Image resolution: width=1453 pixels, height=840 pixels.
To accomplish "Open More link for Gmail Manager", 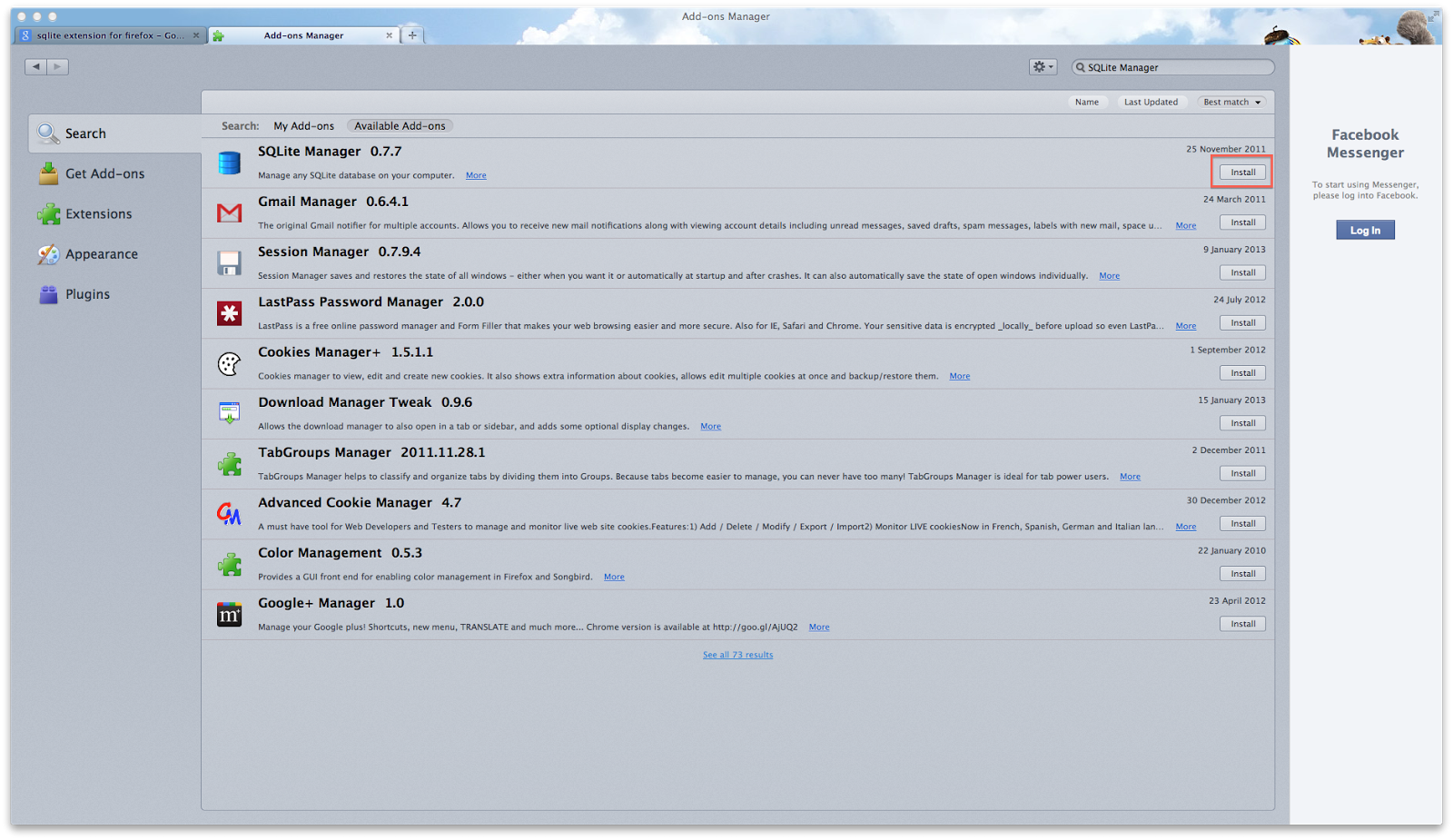I will 1186,225.
